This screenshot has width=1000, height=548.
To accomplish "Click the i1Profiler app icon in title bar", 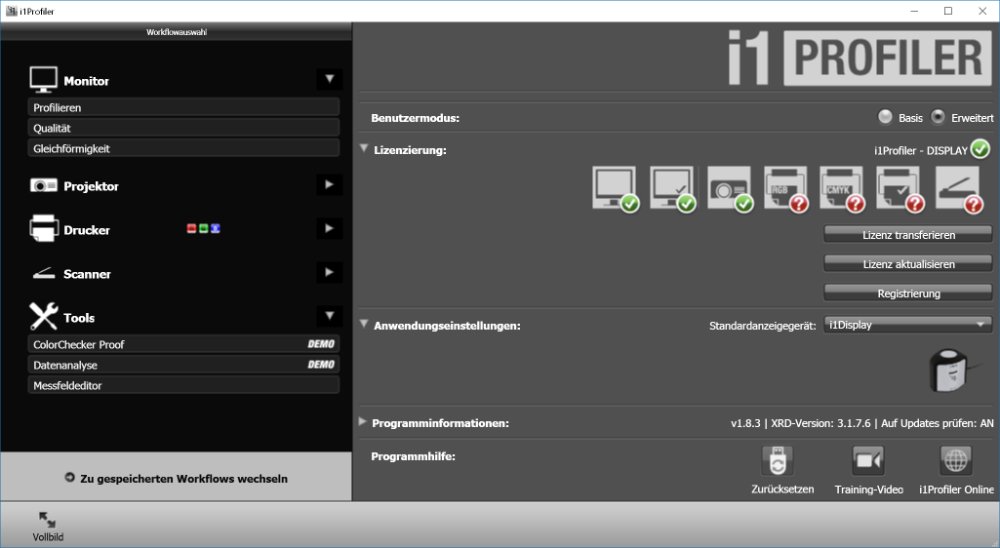I will (x=11, y=11).
